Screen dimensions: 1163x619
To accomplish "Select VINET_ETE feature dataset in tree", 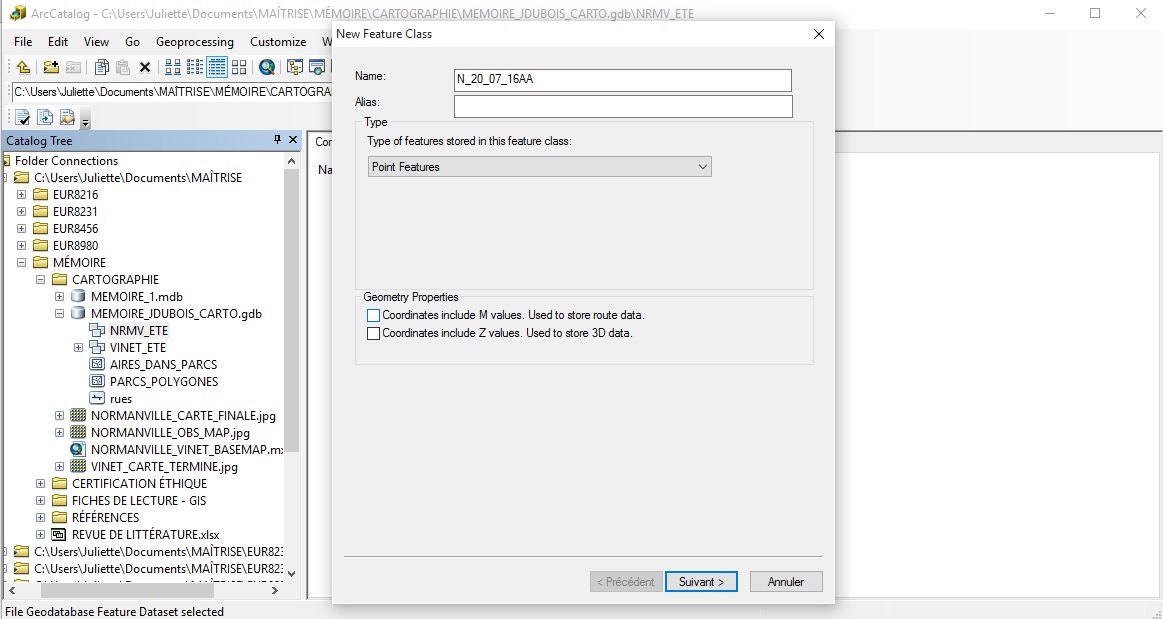I will click(137, 348).
